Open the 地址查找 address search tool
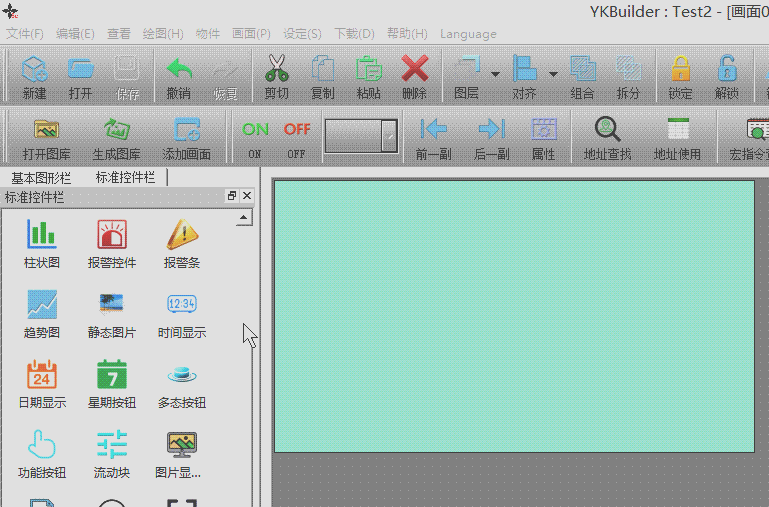 pyautogui.click(x=607, y=137)
